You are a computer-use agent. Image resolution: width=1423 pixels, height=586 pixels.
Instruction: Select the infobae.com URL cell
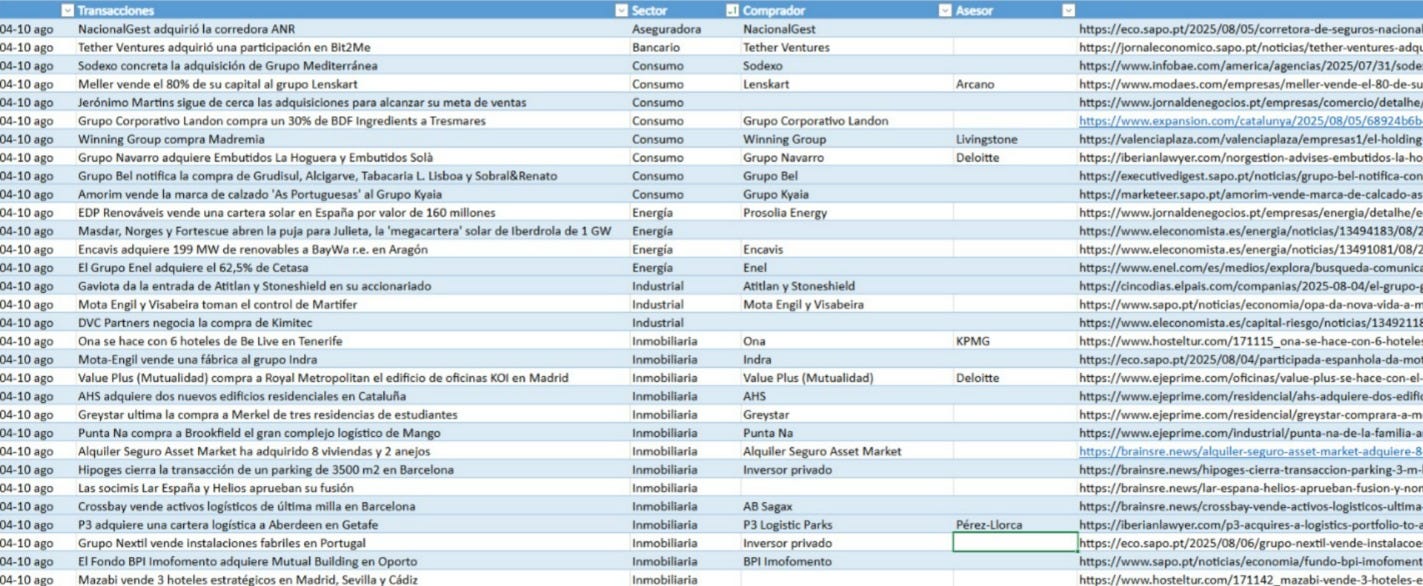pos(1251,66)
